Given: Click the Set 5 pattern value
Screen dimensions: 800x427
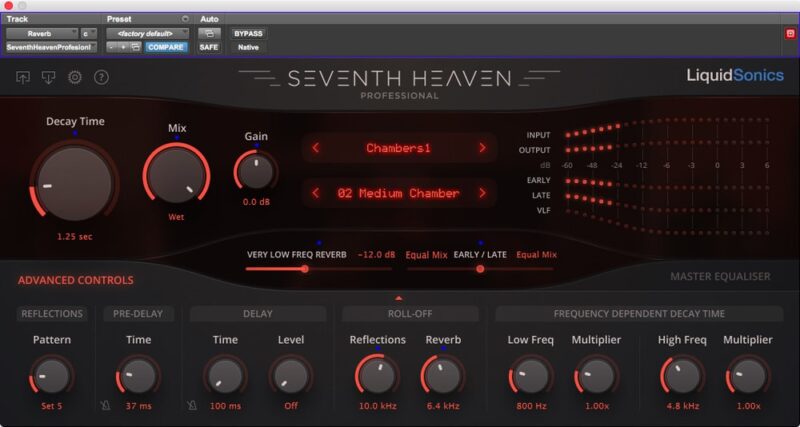Looking at the screenshot, I should click(x=52, y=407).
